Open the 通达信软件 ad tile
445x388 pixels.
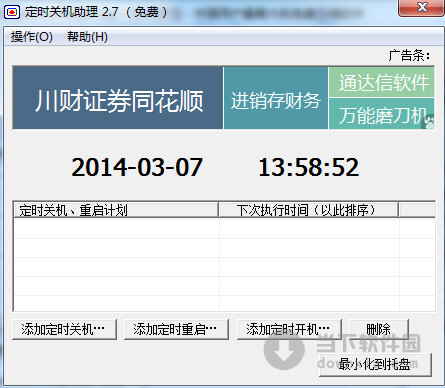click(382, 82)
